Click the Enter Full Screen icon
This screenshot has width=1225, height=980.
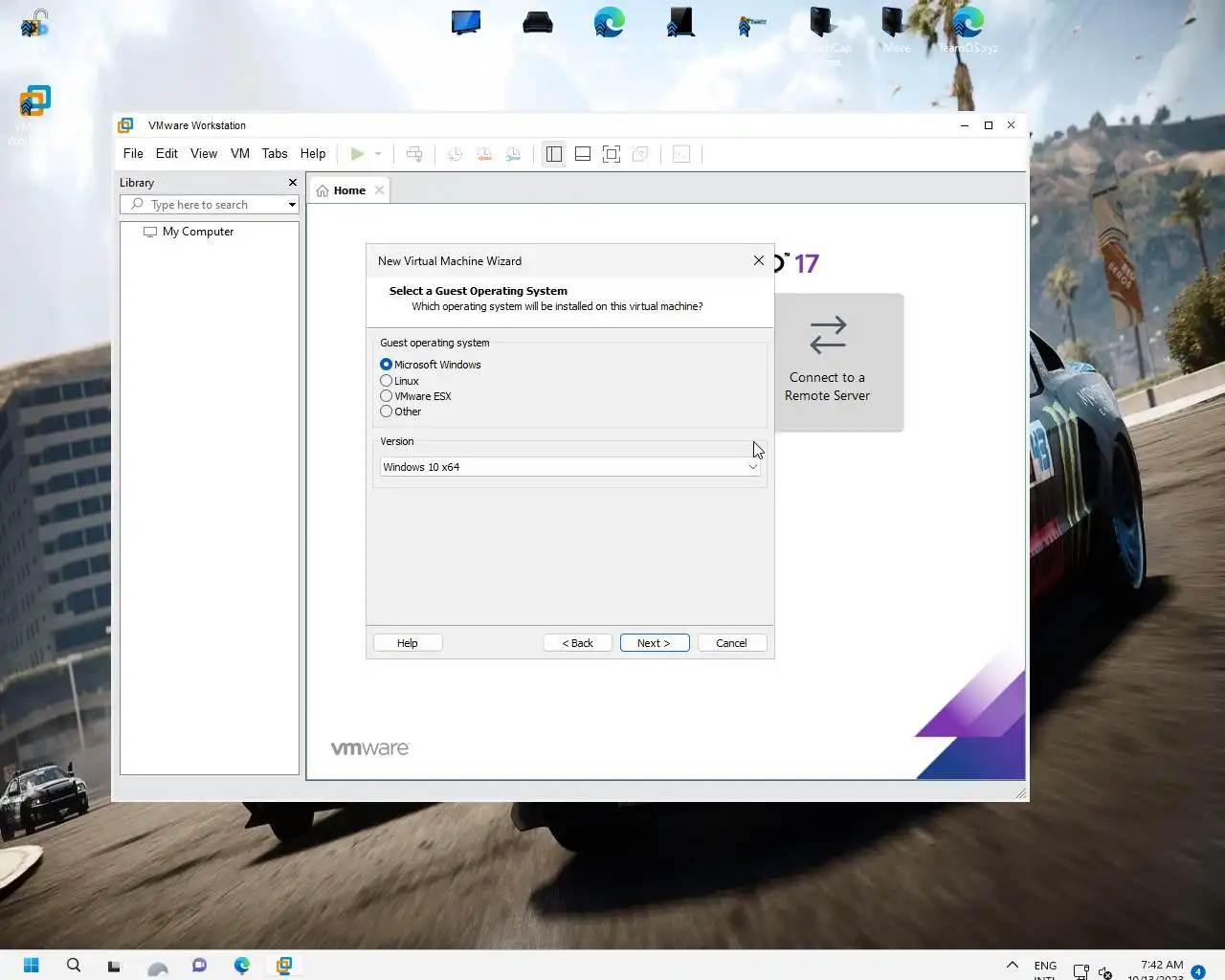[x=612, y=154]
